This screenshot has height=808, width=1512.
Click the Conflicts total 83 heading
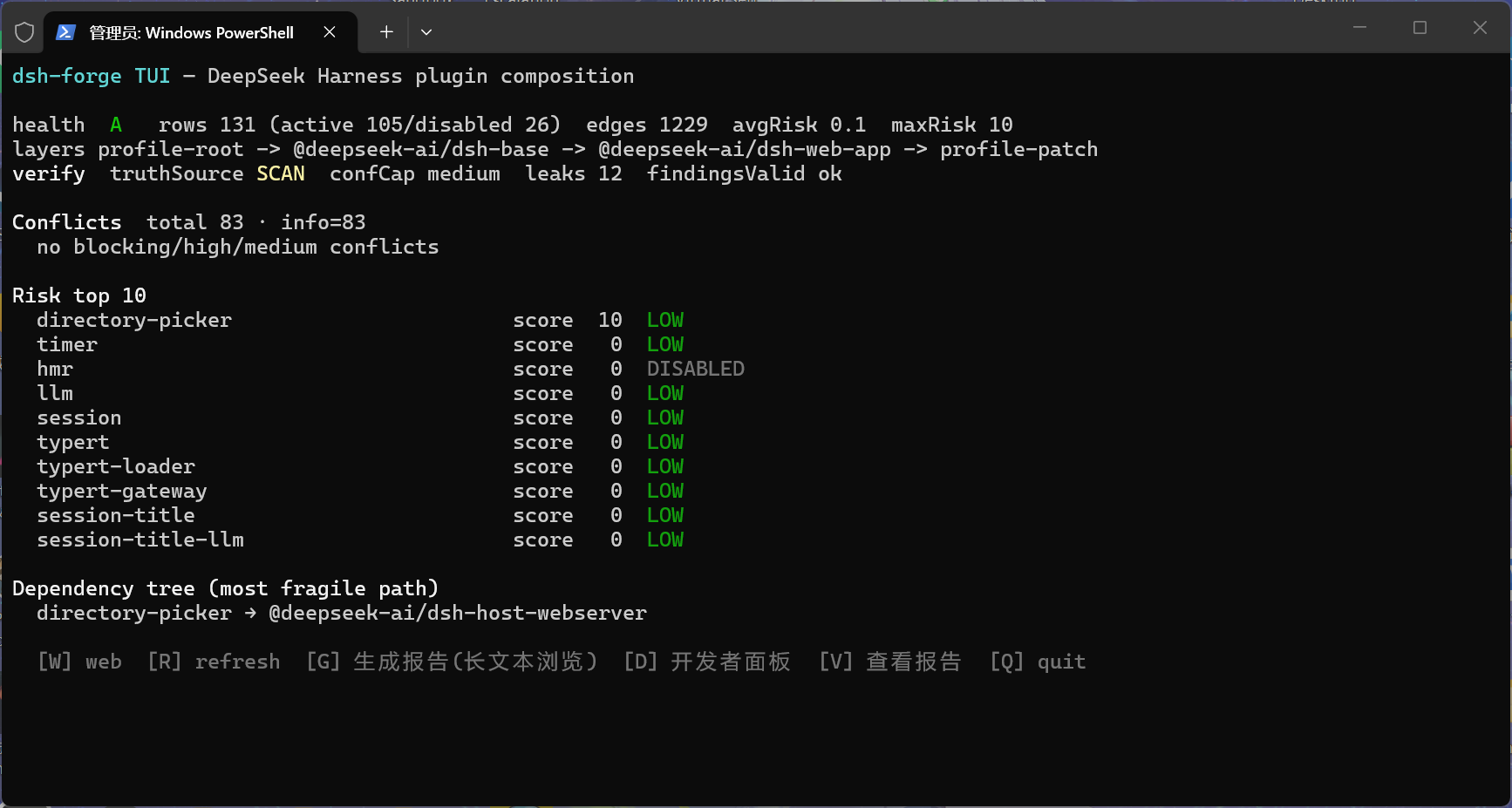128,222
